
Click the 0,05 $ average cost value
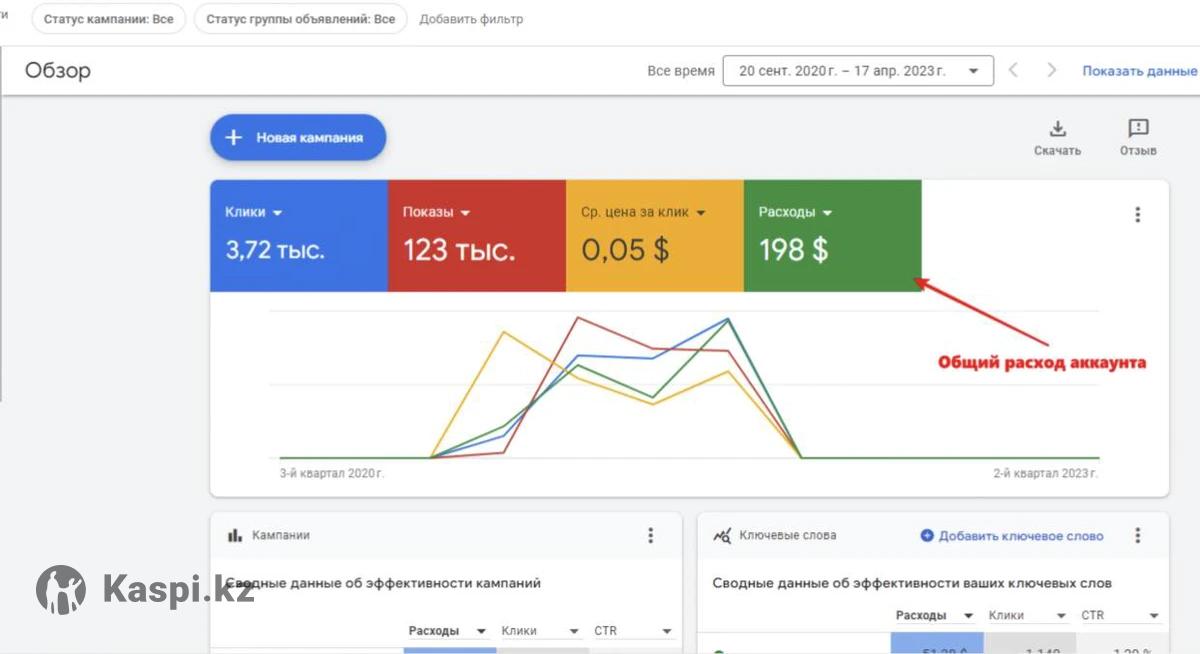(625, 250)
